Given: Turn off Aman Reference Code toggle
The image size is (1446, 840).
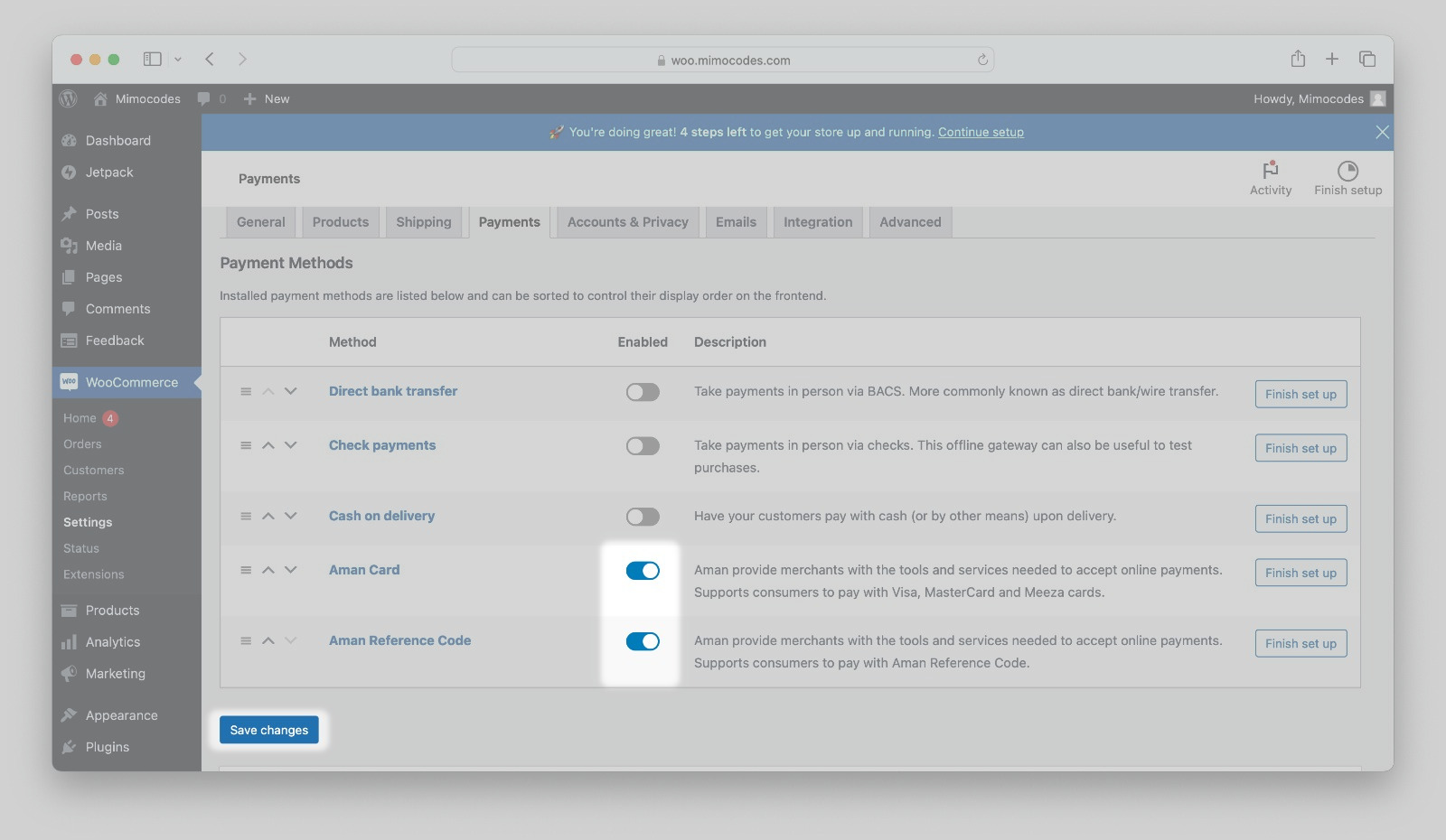Looking at the screenshot, I should [x=643, y=641].
